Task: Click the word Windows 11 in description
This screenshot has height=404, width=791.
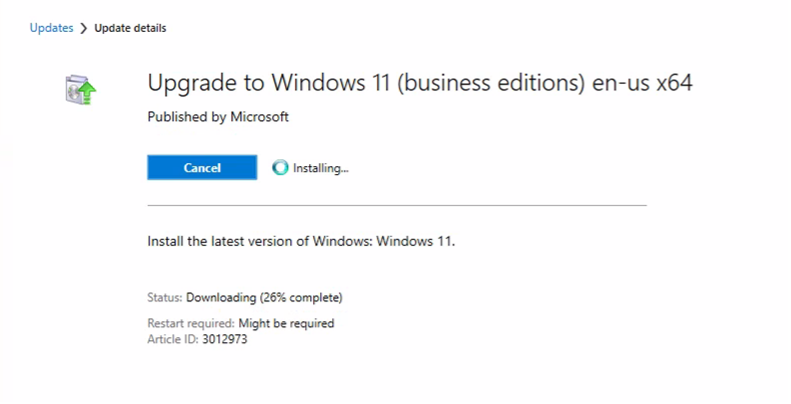Action: click(x=416, y=241)
